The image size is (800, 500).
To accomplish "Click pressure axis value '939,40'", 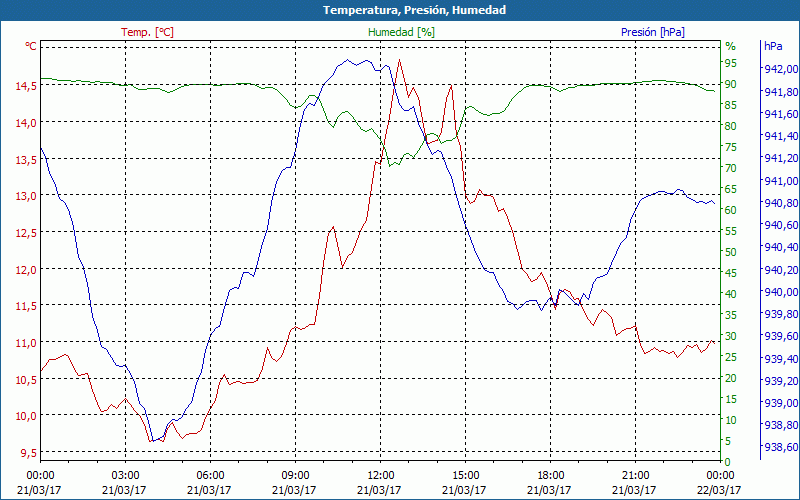I will (x=781, y=359).
